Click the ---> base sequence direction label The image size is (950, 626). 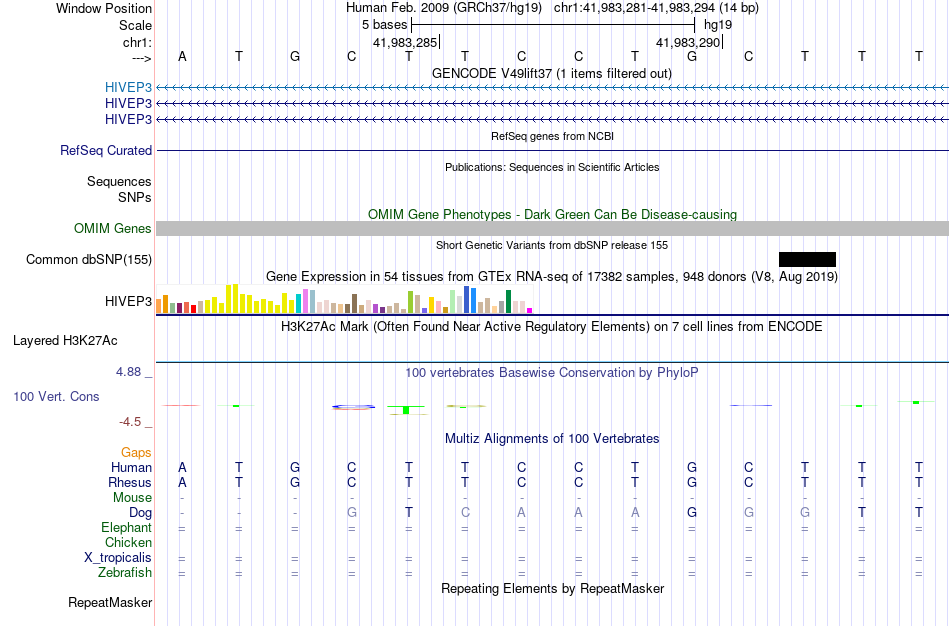click(141, 58)
